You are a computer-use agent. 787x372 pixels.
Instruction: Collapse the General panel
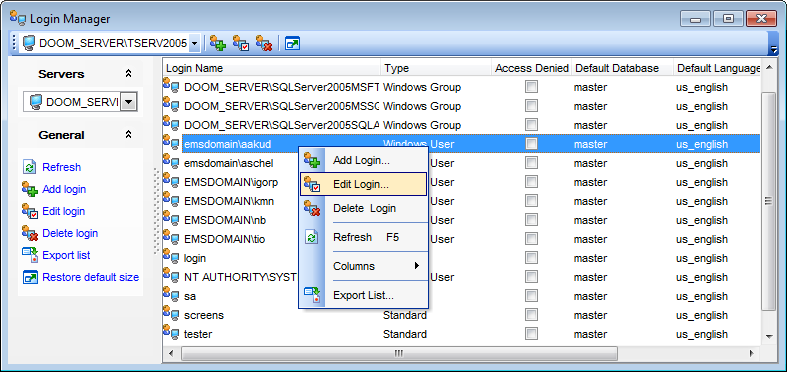tap(128, 135)
